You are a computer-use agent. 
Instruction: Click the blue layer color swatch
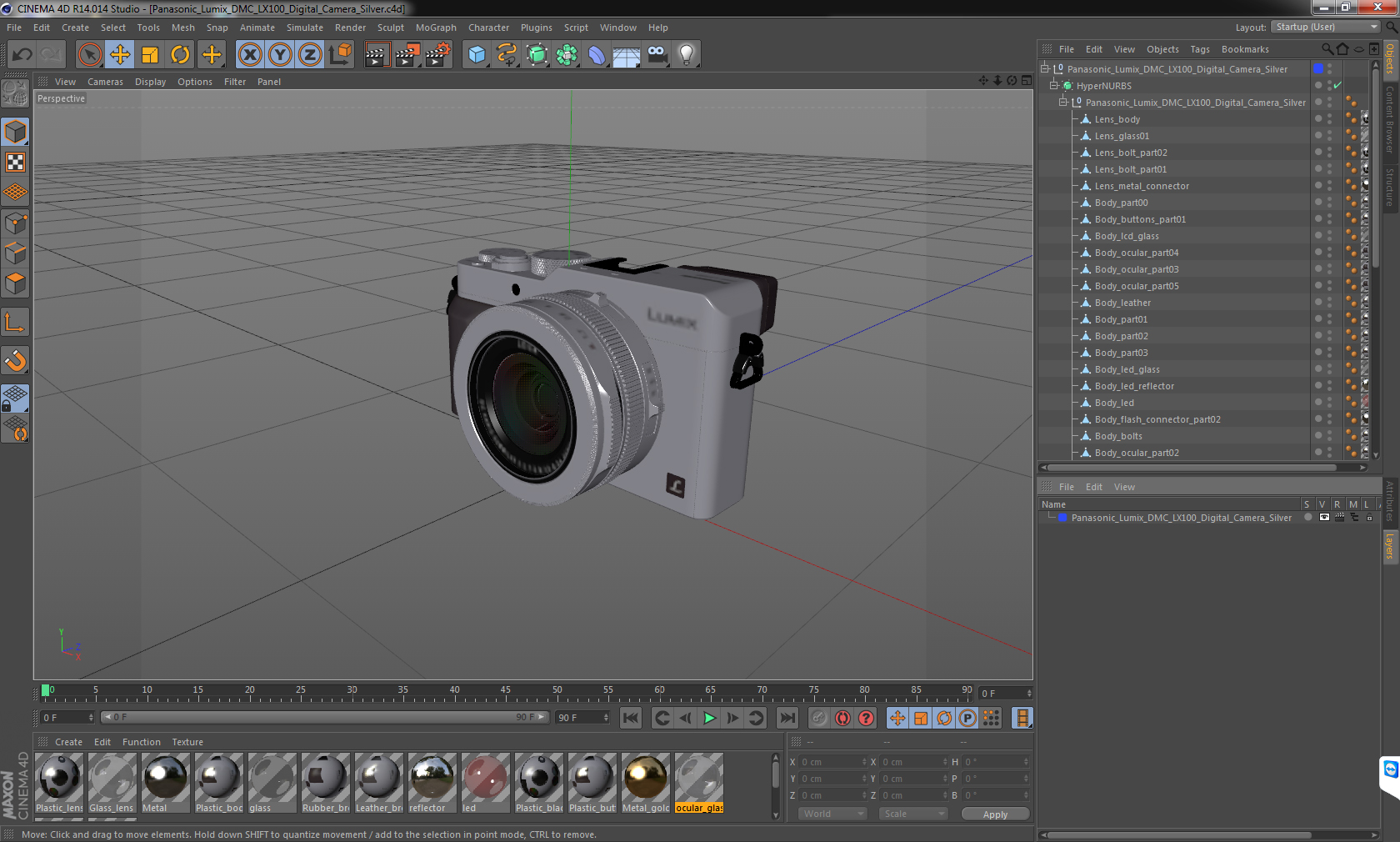coord(1062,518)
